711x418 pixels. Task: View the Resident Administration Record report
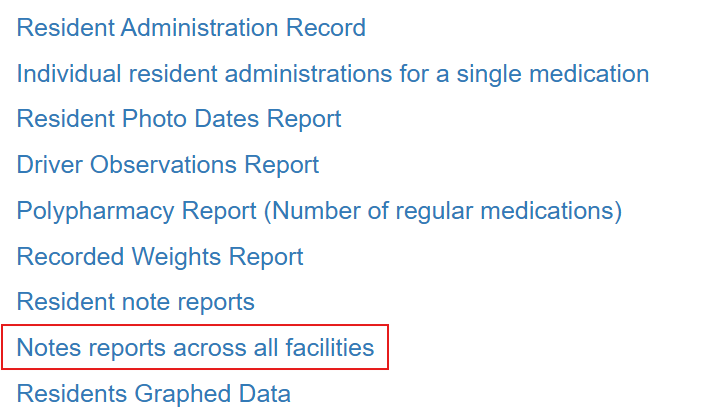[191, 28]
